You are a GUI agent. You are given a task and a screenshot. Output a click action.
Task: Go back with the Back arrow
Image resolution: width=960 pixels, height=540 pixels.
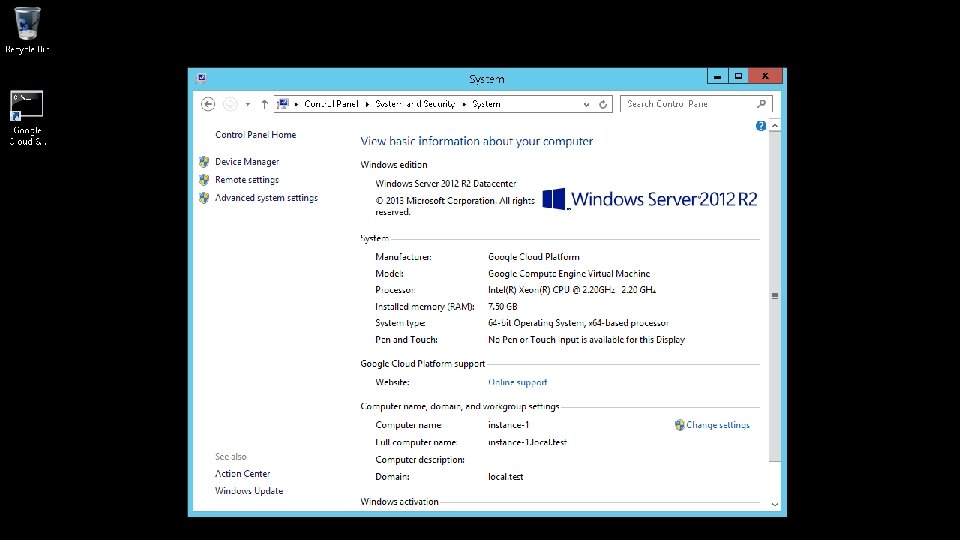click(x=208, y=104)
